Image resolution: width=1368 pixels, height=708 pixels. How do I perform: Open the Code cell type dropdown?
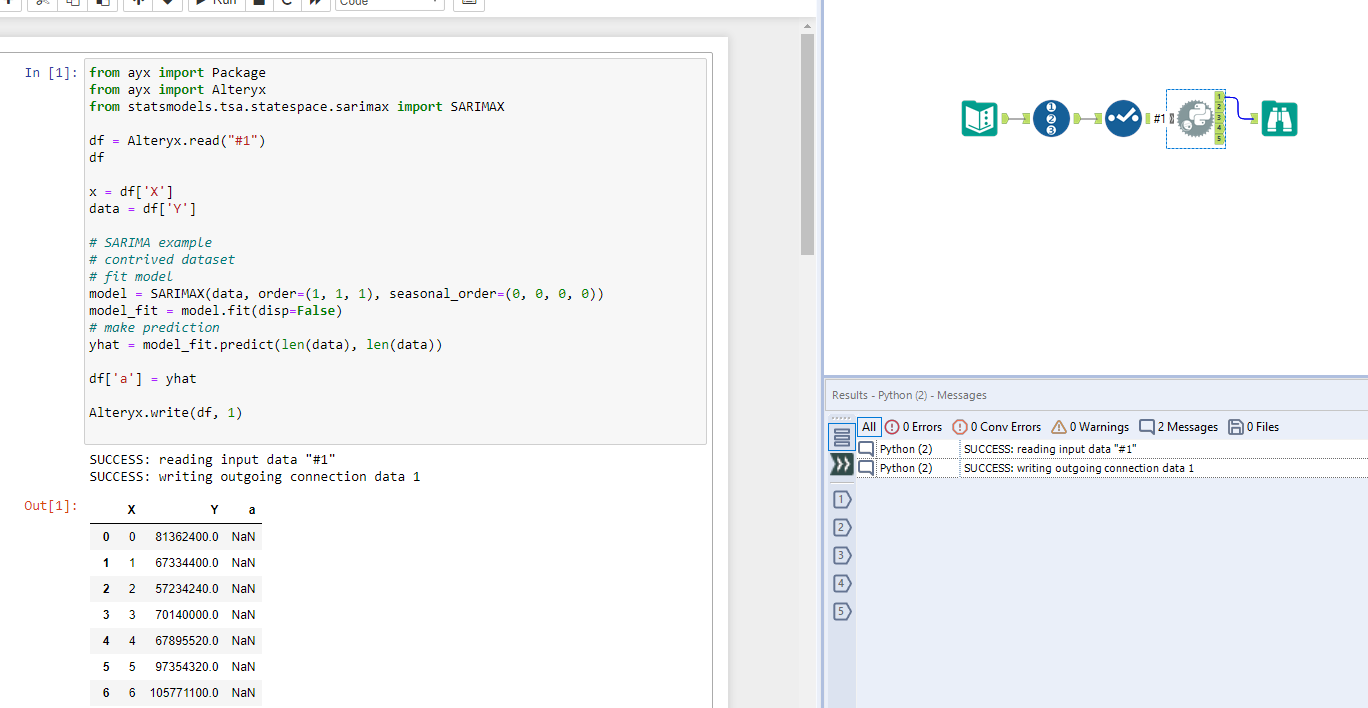(390, 3)
